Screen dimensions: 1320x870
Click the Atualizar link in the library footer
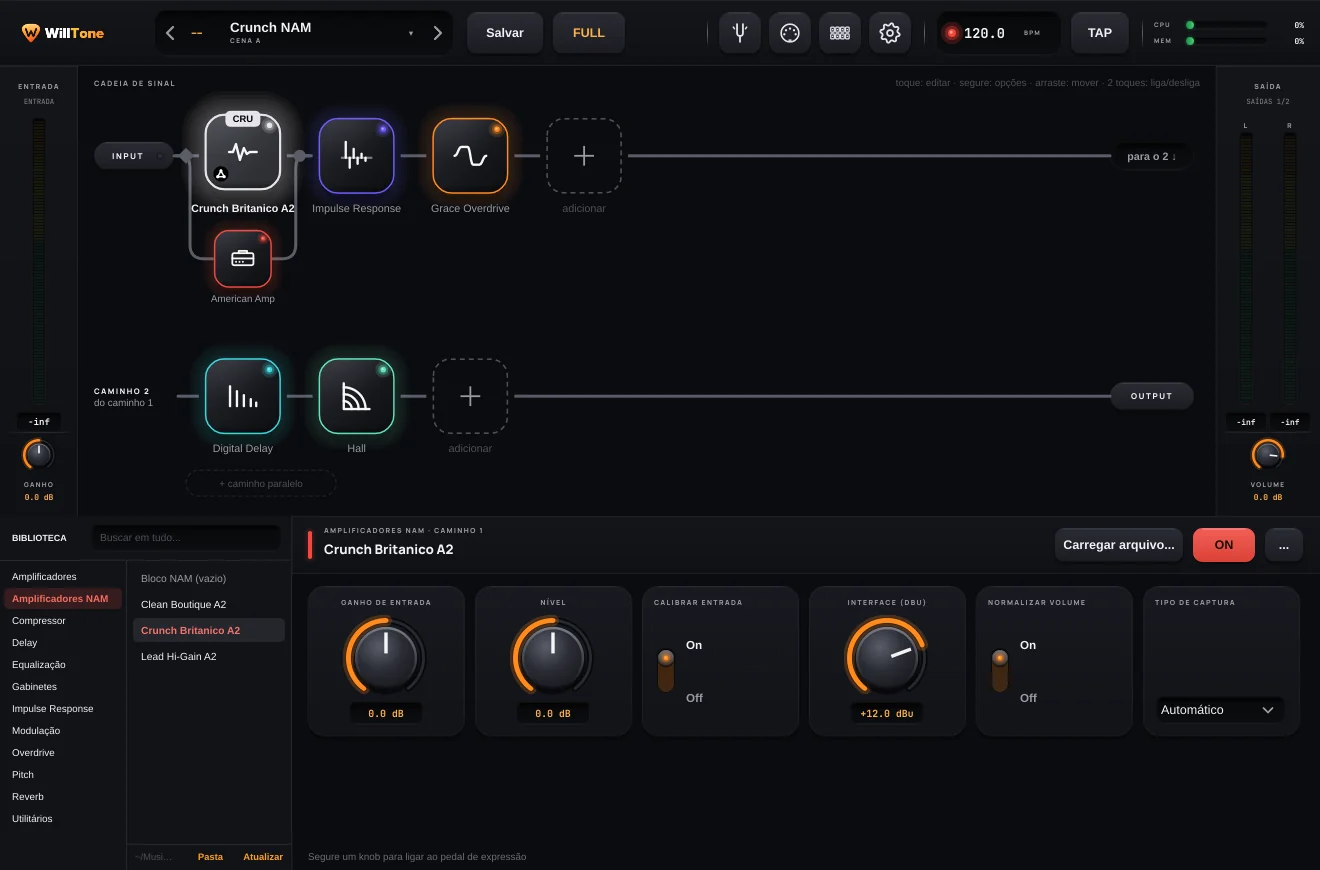263,857
